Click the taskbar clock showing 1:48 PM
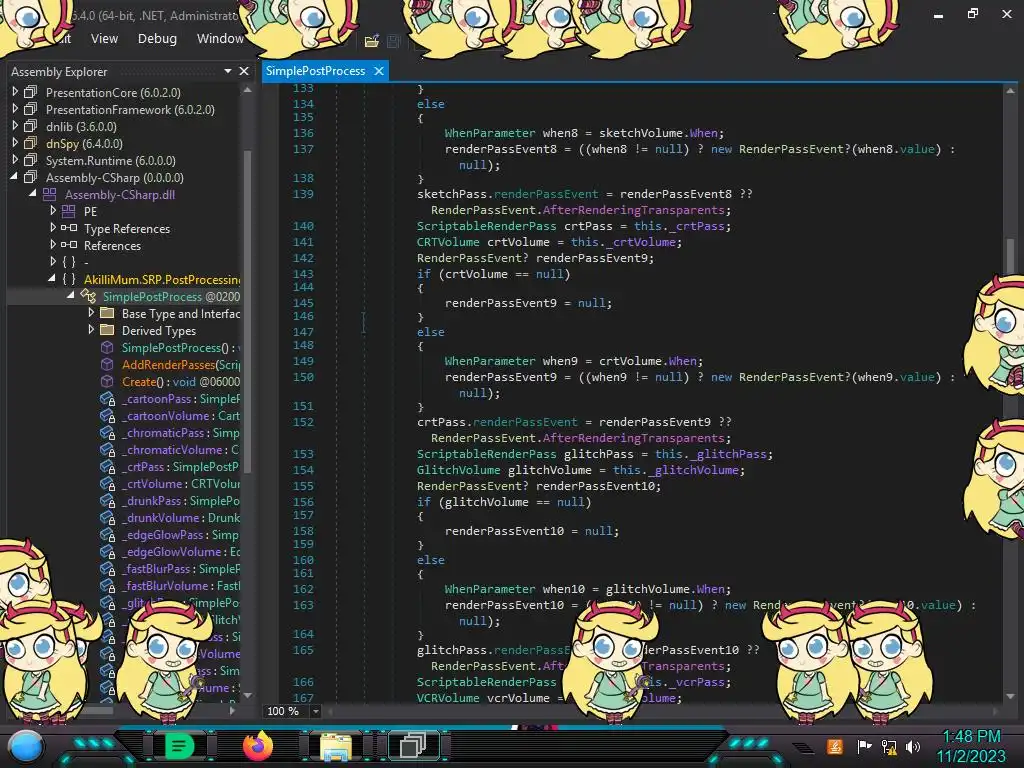Image resolution: width=1024 pixels, height=768 pixels. coord(972,737)
